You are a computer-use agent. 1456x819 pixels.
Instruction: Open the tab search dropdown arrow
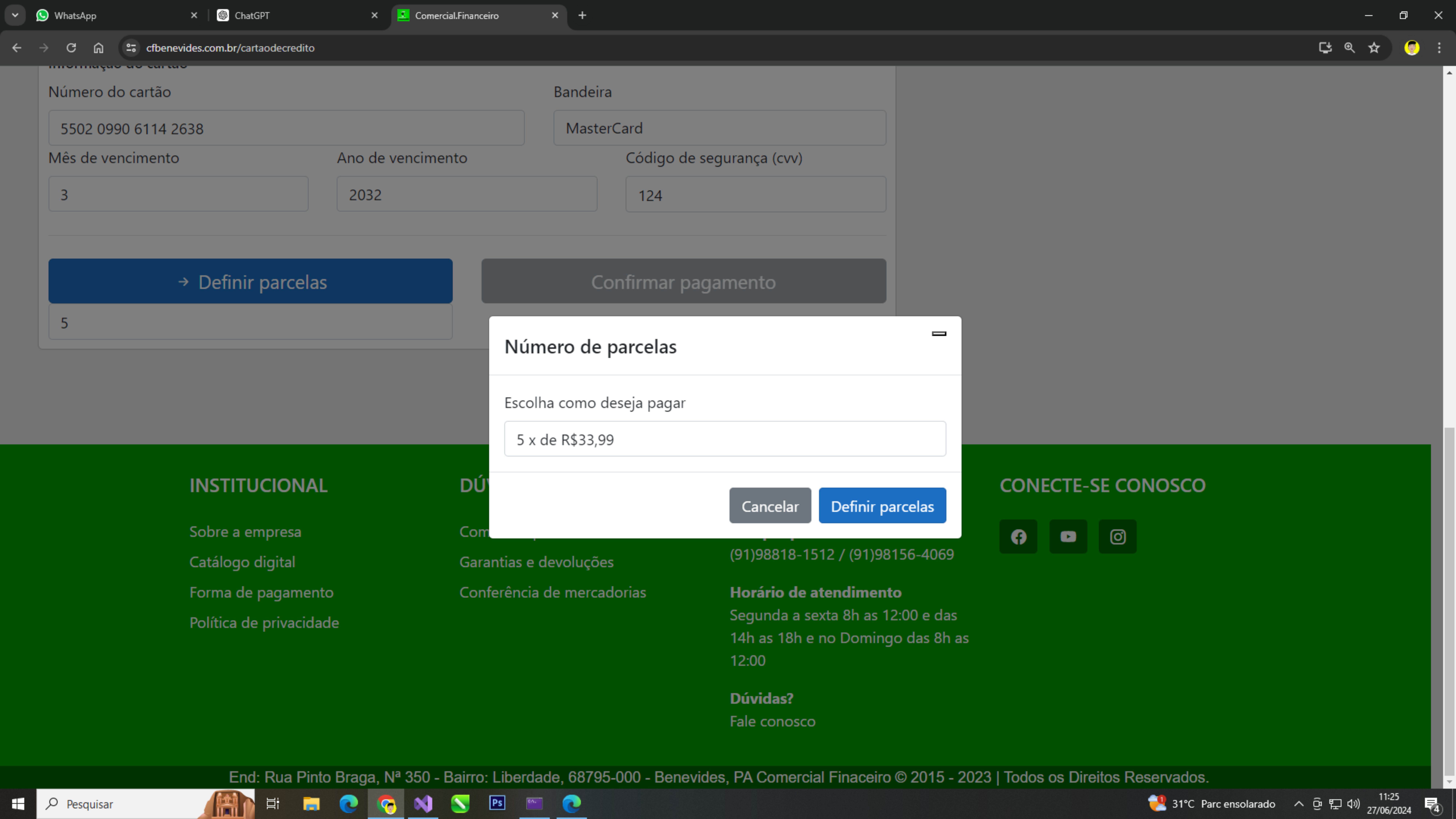pyautogui.click(x=15, y=15)
